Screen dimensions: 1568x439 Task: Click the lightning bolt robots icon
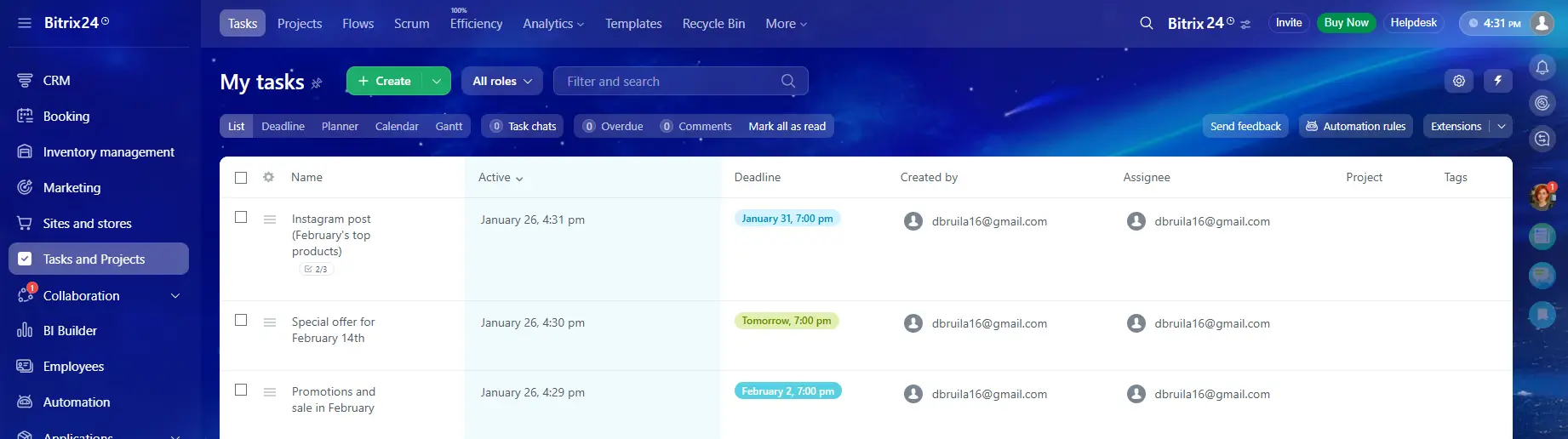tap(1498, 81)
